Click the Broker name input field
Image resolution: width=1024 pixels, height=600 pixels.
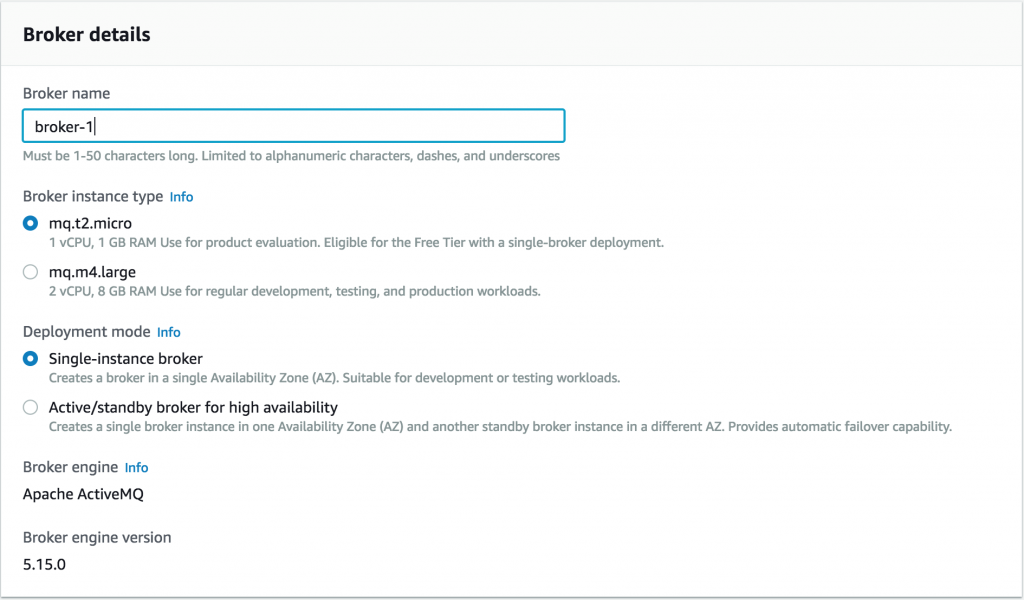(293, 125)
